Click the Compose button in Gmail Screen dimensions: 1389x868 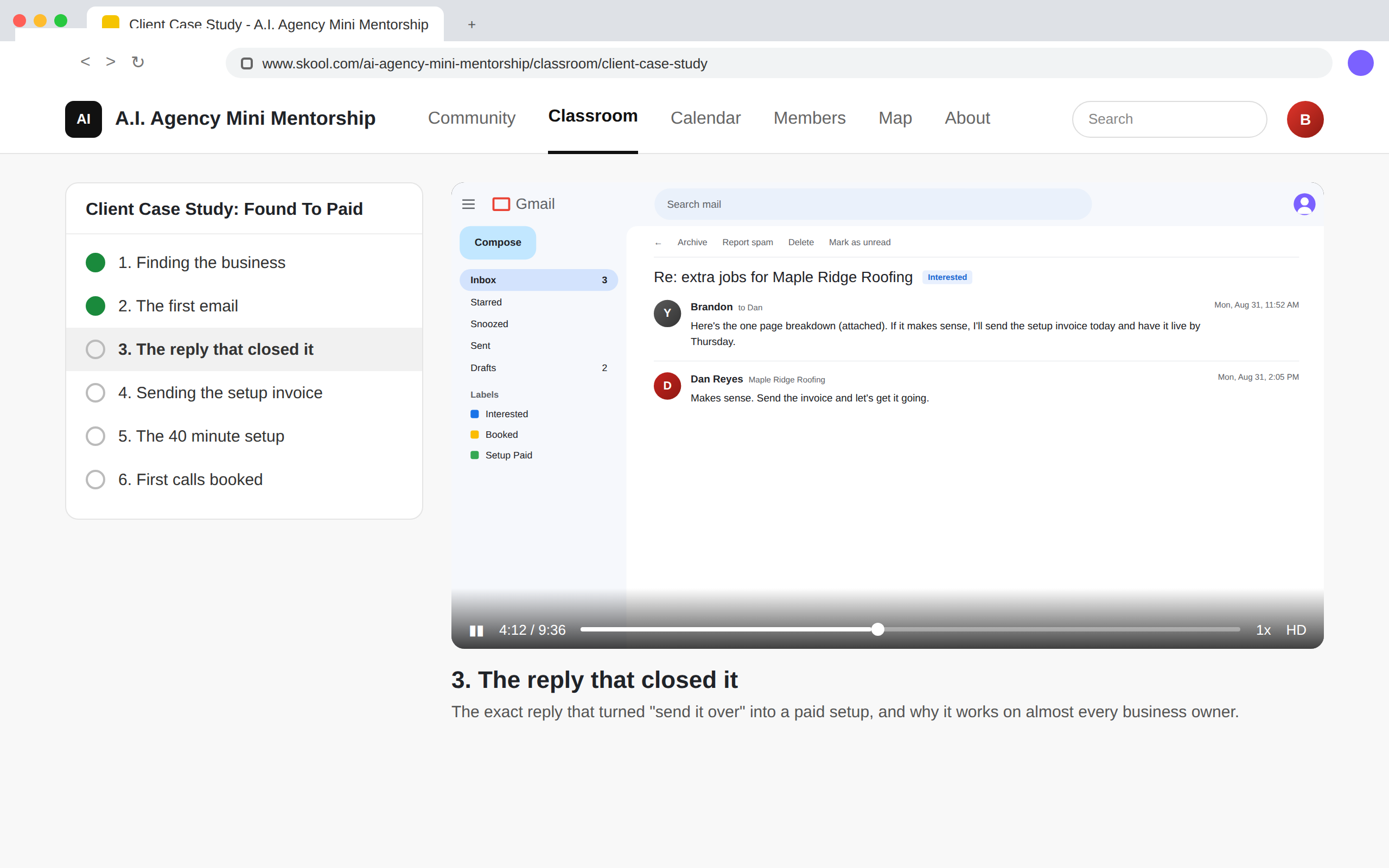[498, 242]
